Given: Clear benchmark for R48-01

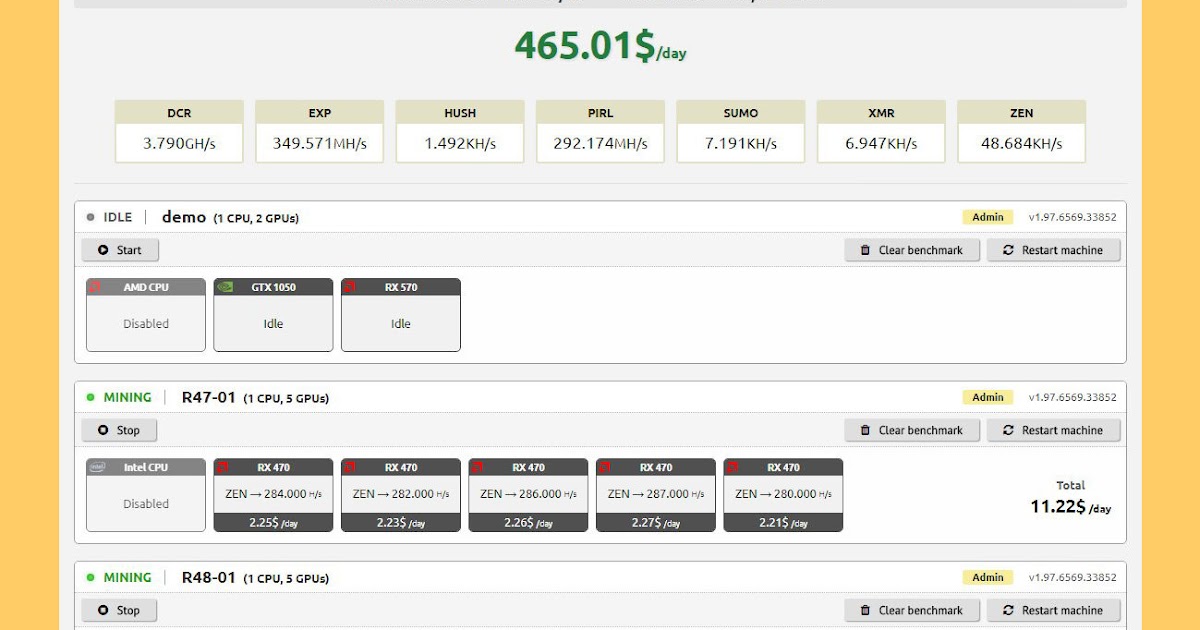Looking at the screenshot, I should coord(911,610).
